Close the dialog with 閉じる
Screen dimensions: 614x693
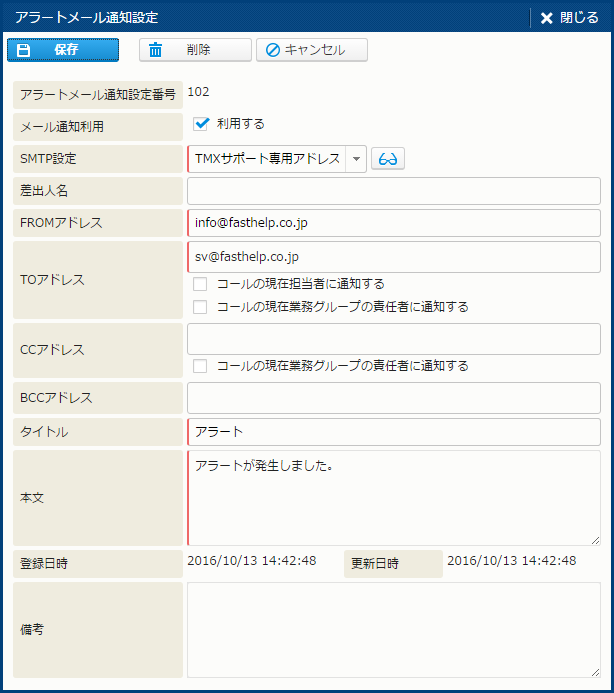coord(569,18)
